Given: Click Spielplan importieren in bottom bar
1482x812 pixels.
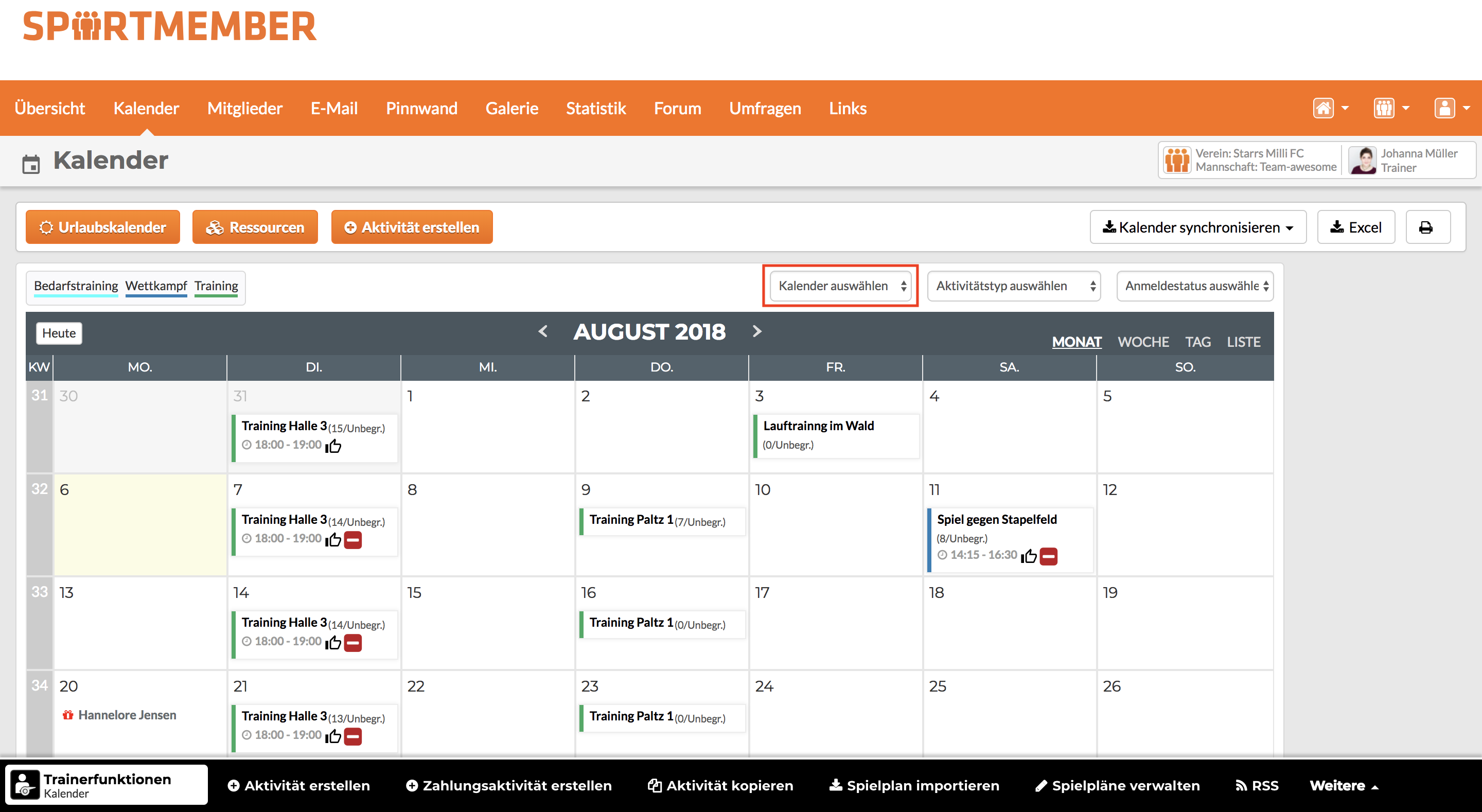Looking at the screenshot, I should point(914,786).
